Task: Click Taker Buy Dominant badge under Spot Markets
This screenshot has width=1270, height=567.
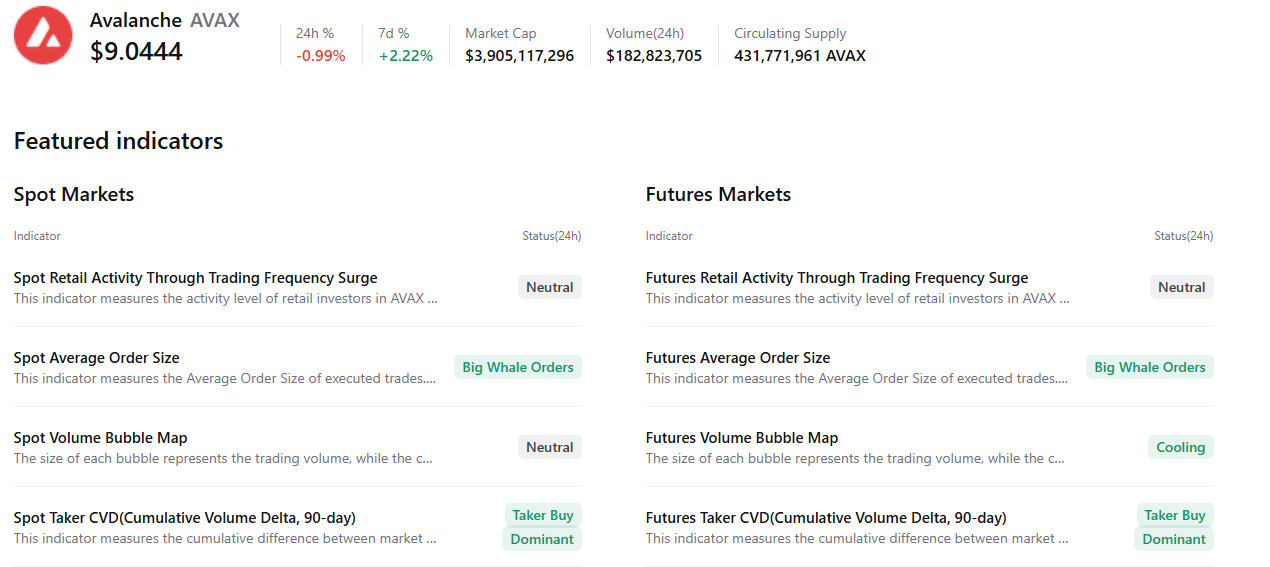Action: pyautogui.click(x=542, y=527)
